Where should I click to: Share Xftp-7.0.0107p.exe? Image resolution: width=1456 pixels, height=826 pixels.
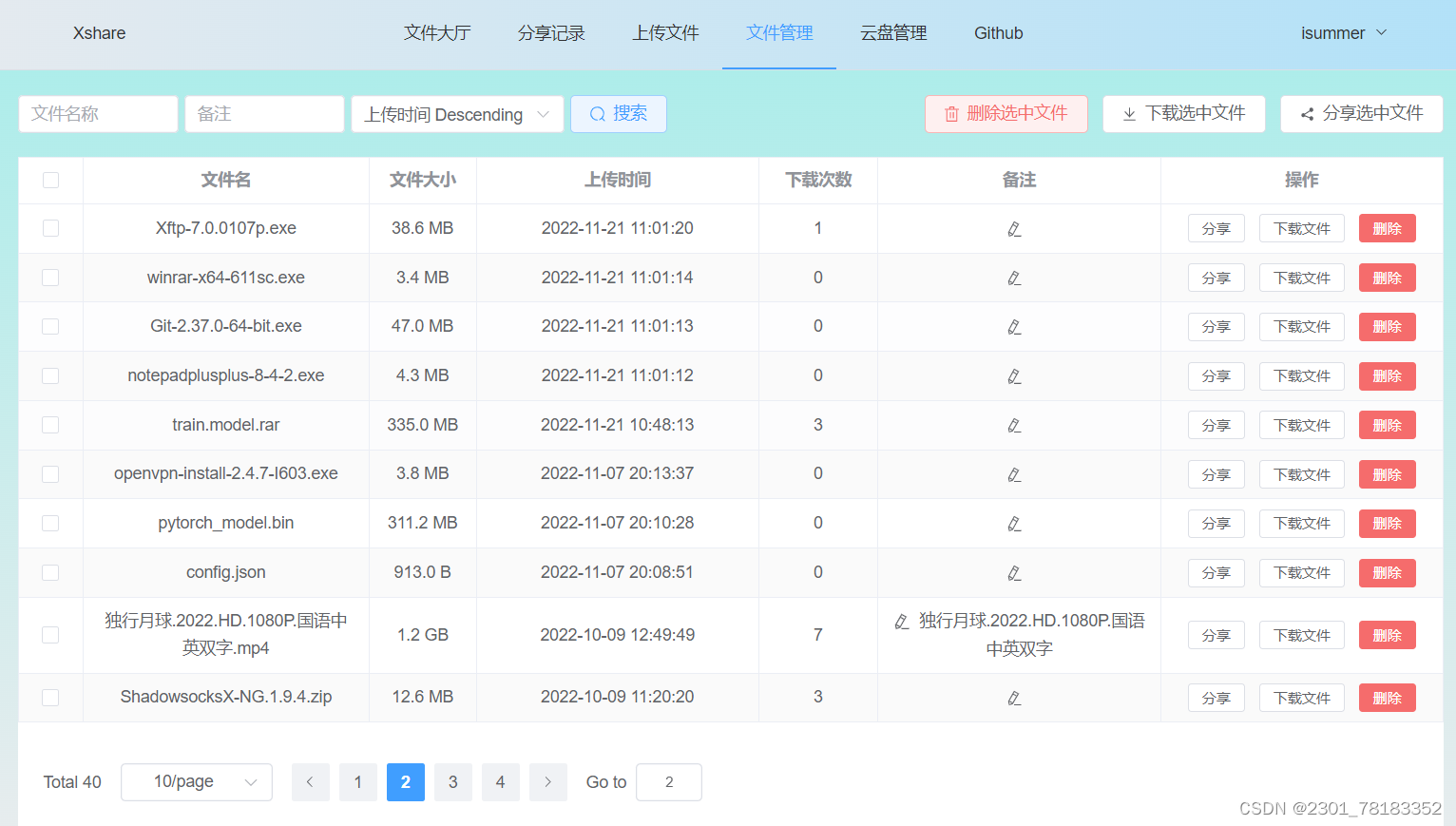point(1217,229)
